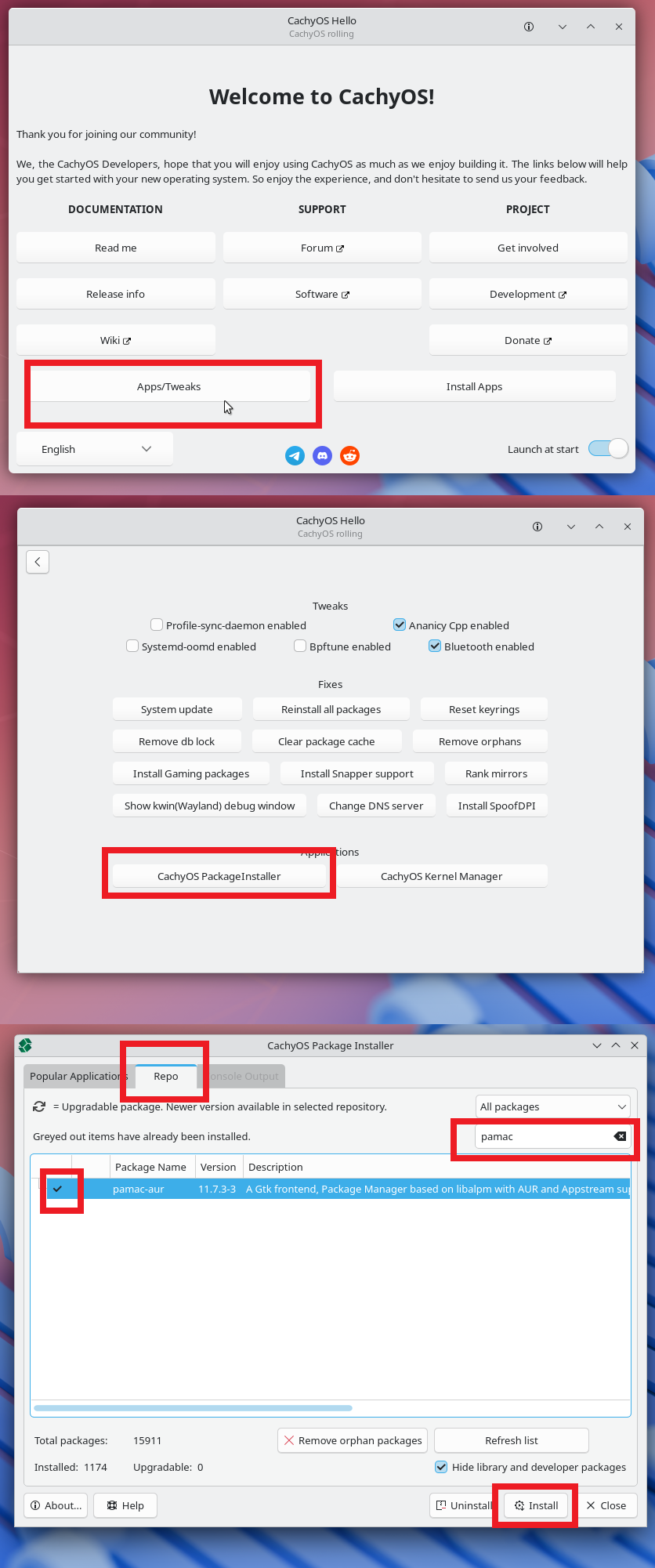Image resolution: width=655 pixels, height=1568 pixels.
Task: Show kwin(Wayland) debug window
Action: (x=210, y=806)
